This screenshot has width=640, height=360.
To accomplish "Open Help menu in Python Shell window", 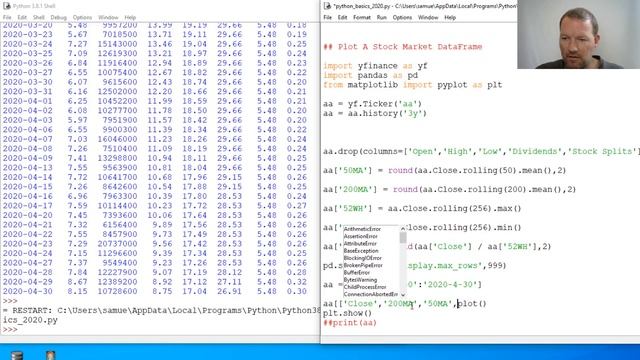I will pos(130,18).
